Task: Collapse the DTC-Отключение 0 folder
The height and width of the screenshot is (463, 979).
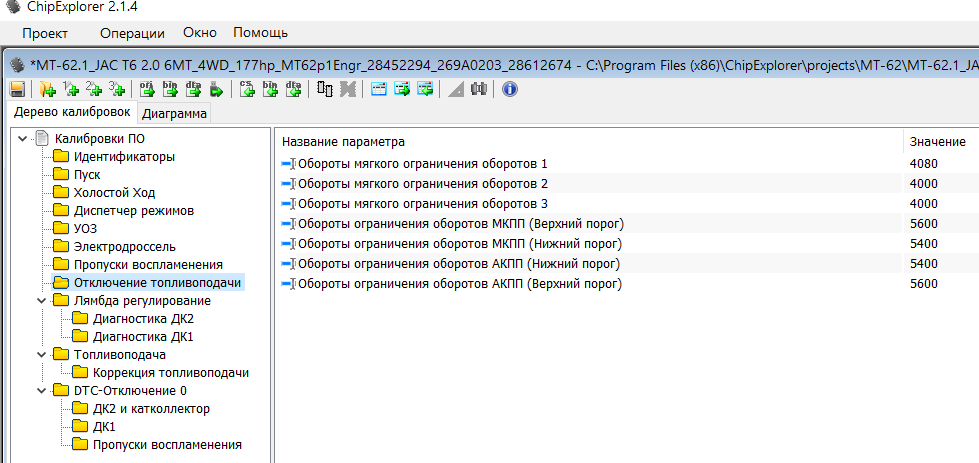Action: coord(41,390)
